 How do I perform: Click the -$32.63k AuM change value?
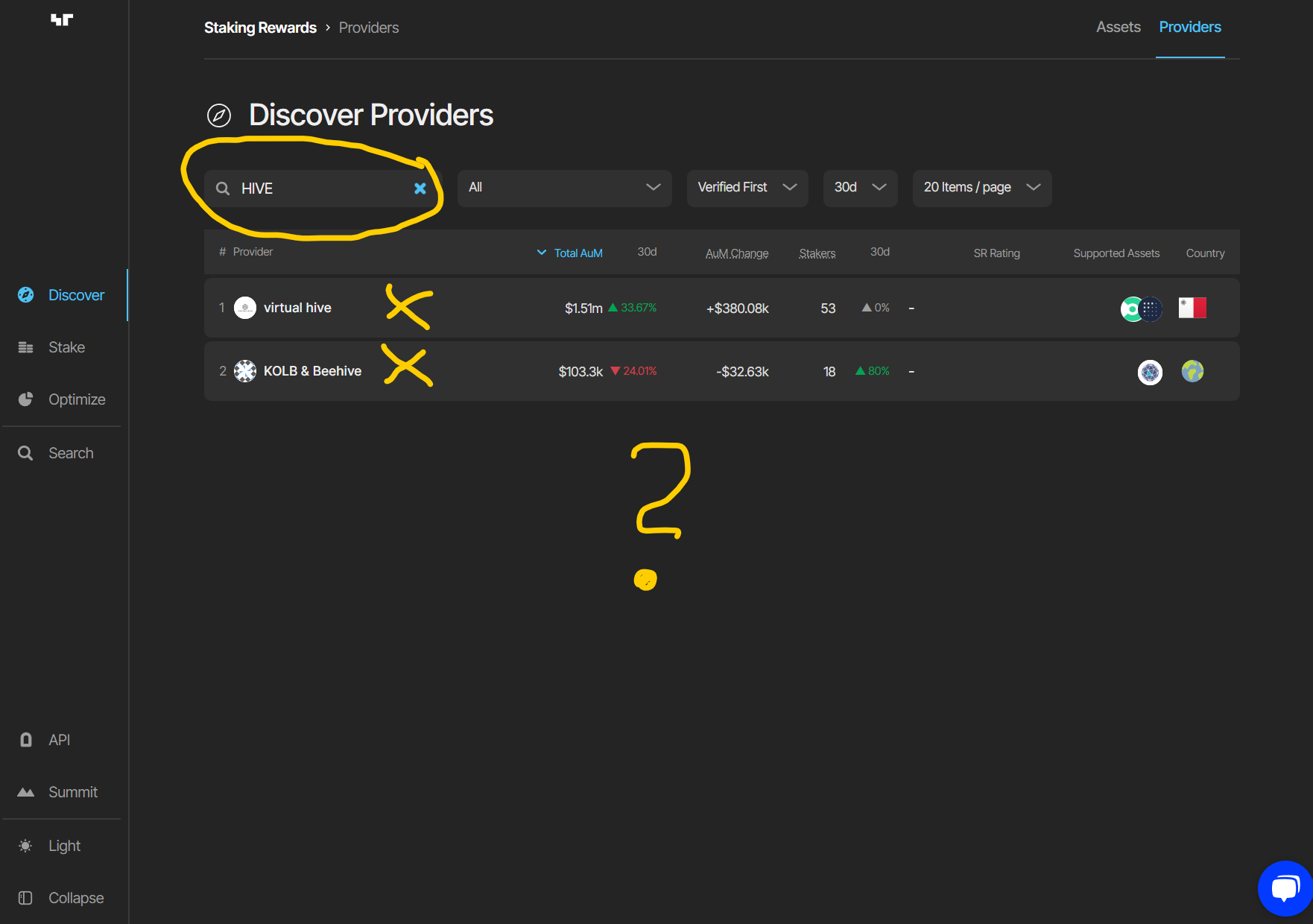point(742,372)
